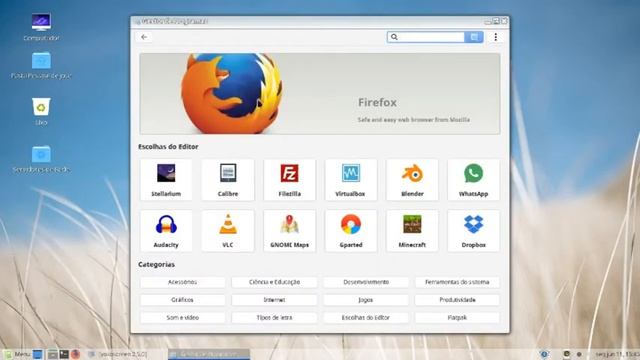Open the Firefox featured banner
Screen dimensions: 640x360
pos(320,93)
